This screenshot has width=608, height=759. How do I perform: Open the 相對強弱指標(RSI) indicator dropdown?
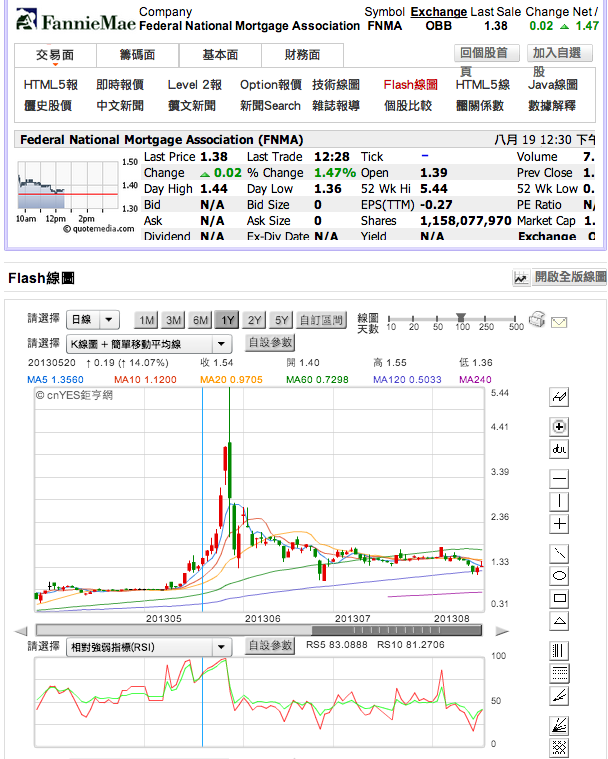tap(149, 647)
